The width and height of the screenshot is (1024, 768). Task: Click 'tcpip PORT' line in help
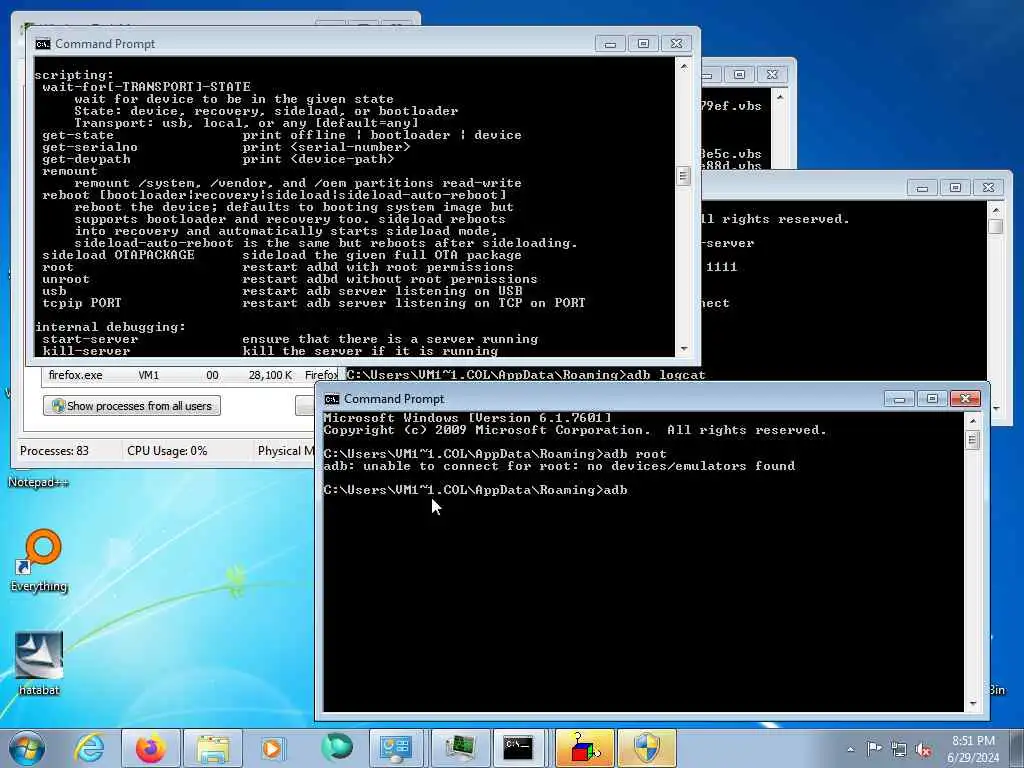click(x=313, y=303)
